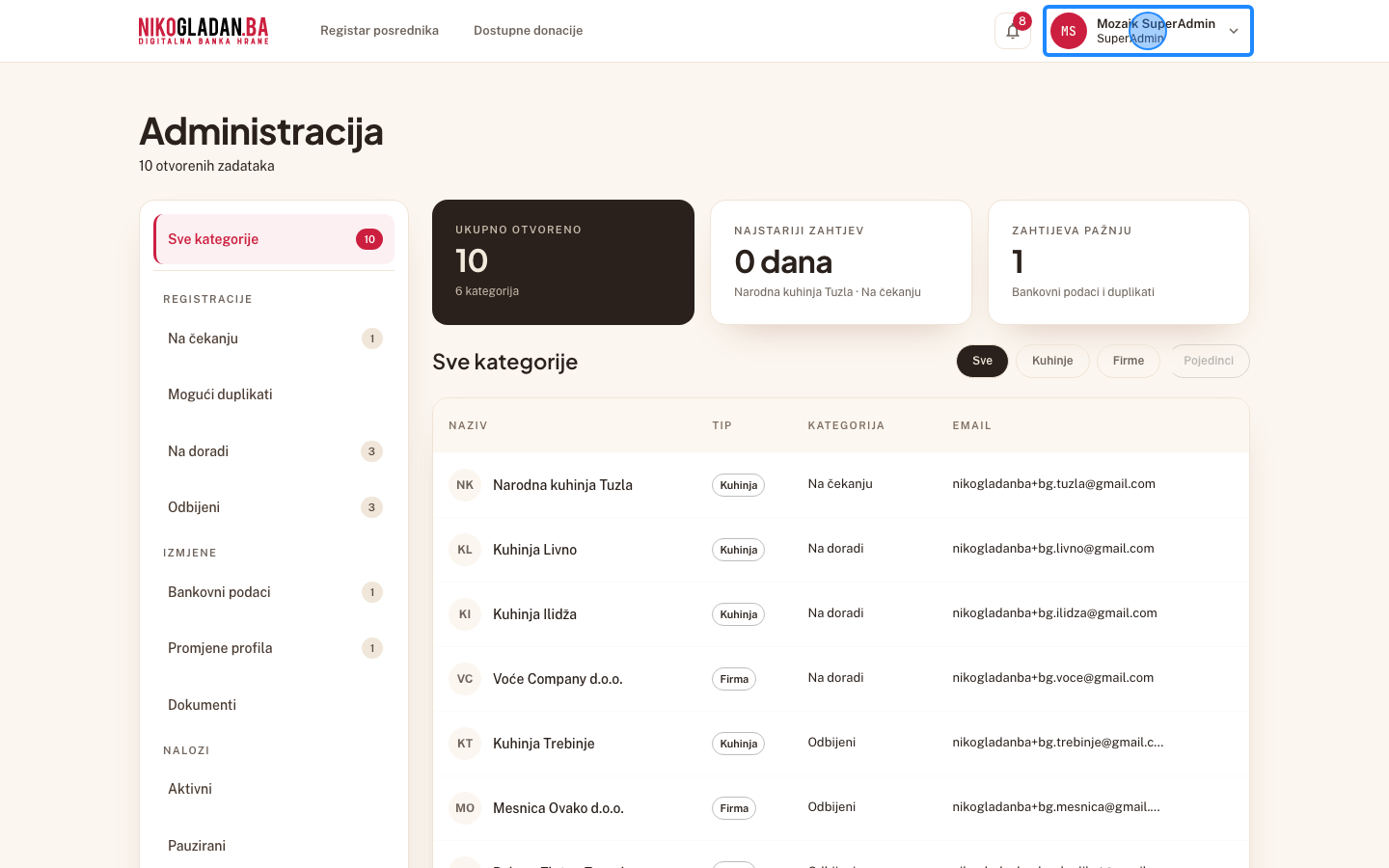Open the notifications bell icon
Viewport: 1389px width, 868px height.
pos(1013,31)
